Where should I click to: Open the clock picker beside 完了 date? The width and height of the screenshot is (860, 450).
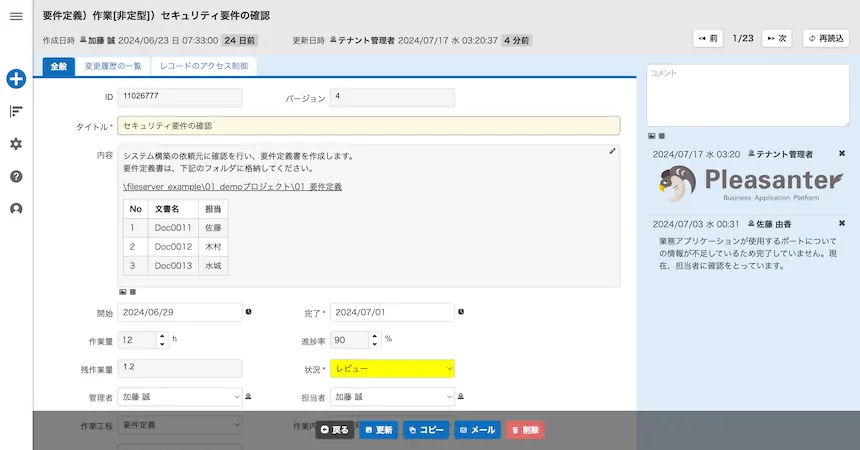461,312
